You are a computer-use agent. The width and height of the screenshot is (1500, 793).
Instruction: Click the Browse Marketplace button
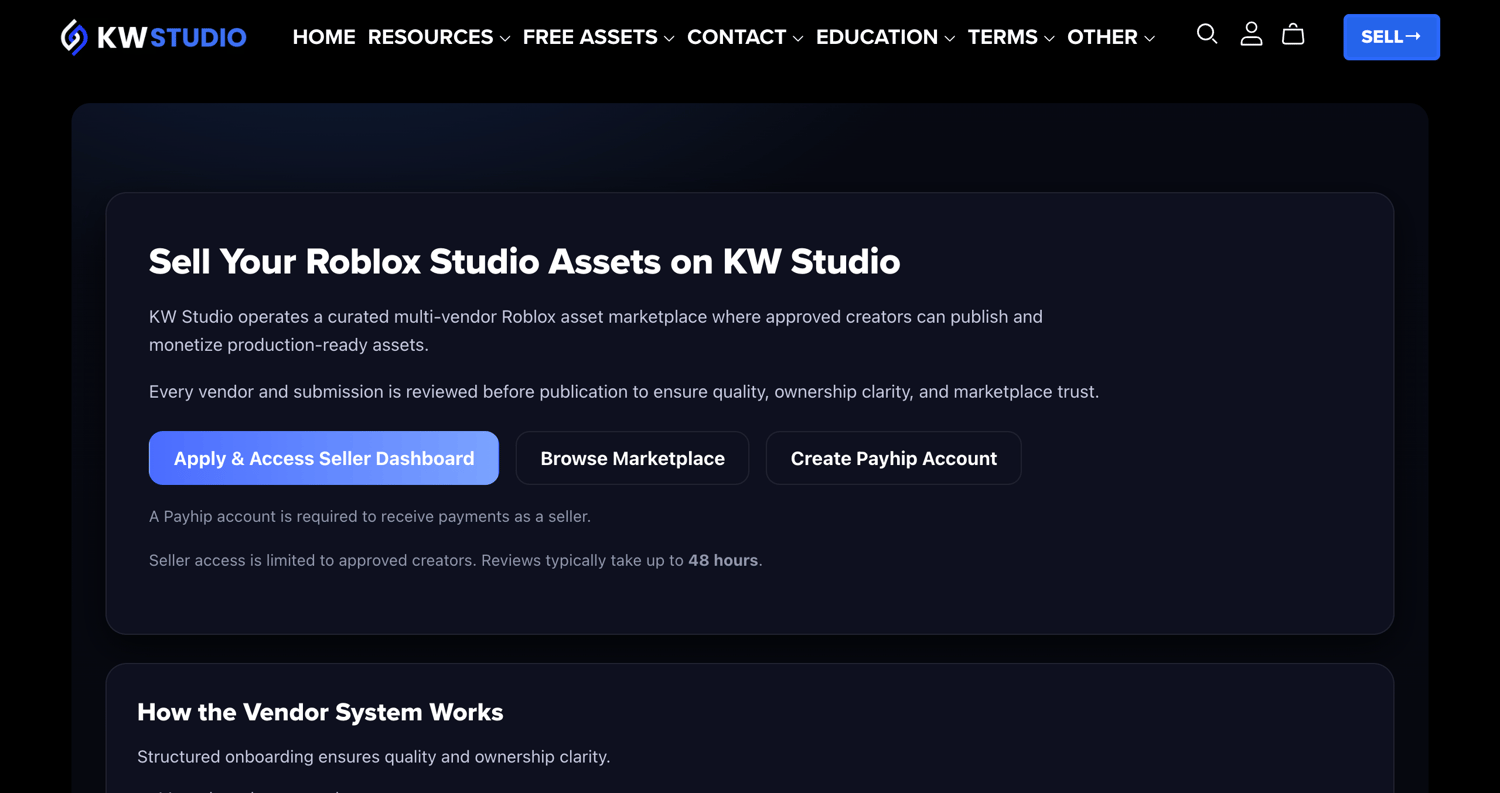click(632, 458)
